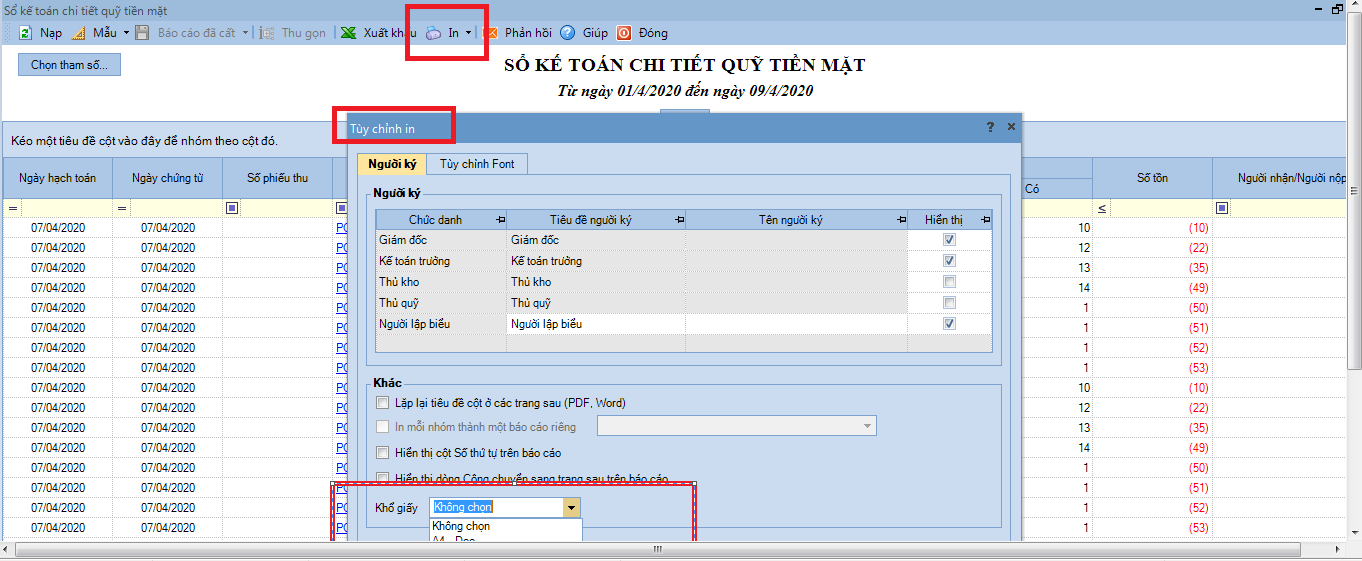This screenshot has height=561, width=1362.
Task: Enable Hiển thị cột Số thứ tự checkbox
Action: tap(382, 453)
